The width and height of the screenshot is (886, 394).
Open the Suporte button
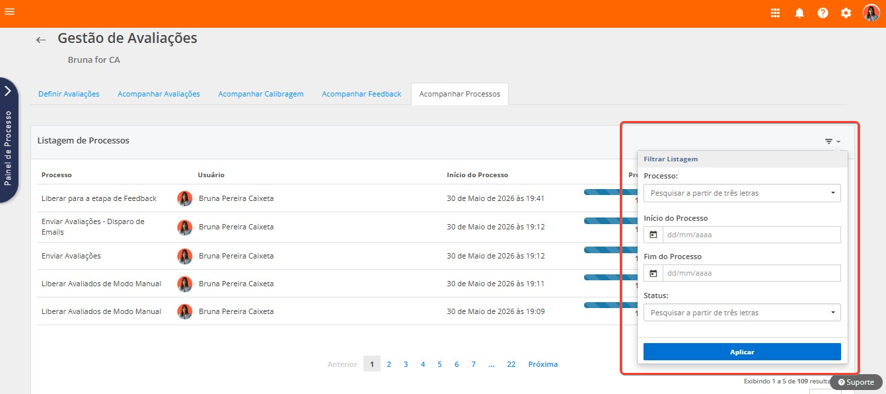855,382
